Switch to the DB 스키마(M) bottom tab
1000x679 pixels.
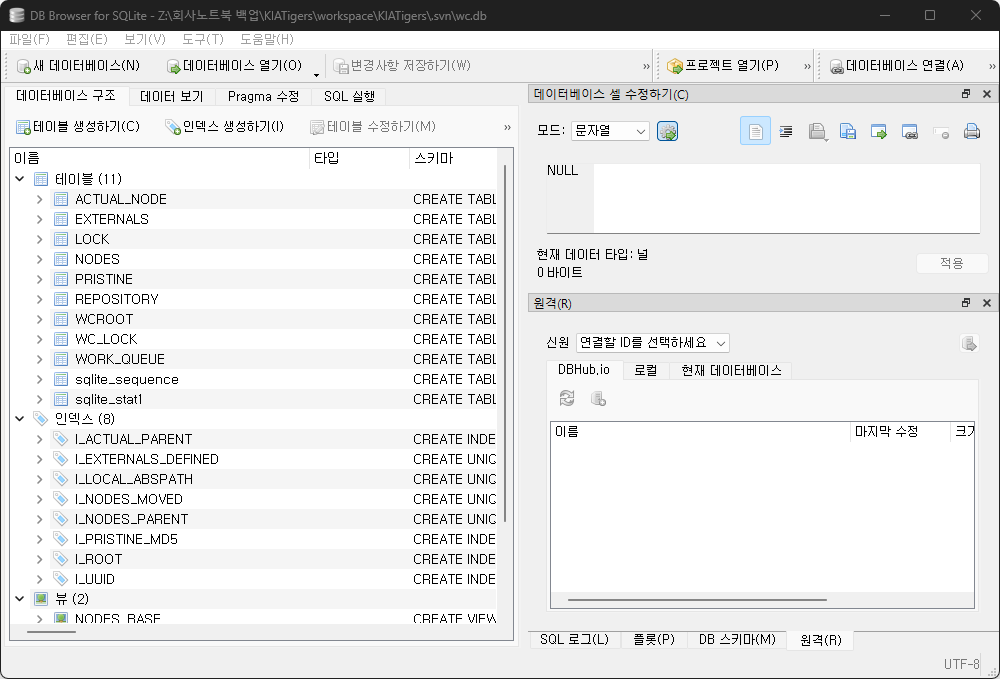(x=737, y=639)
